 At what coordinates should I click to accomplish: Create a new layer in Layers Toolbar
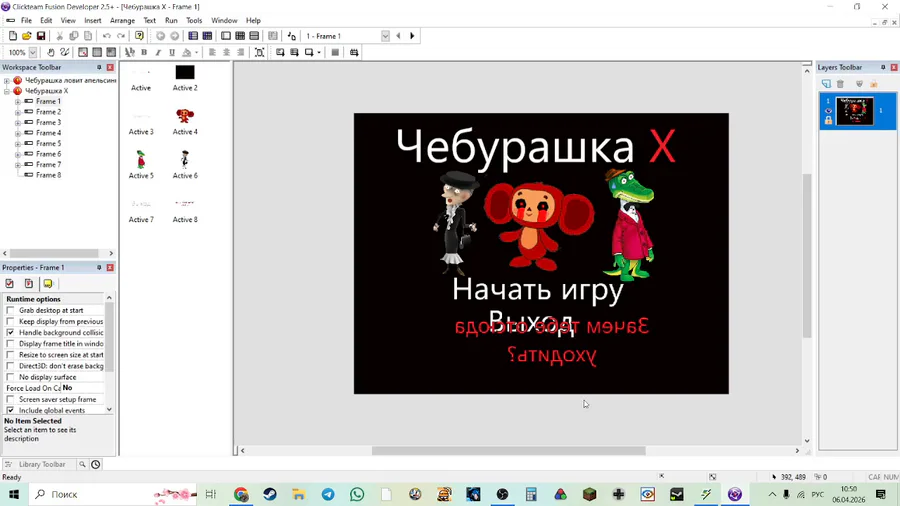[x=826, y=84]
